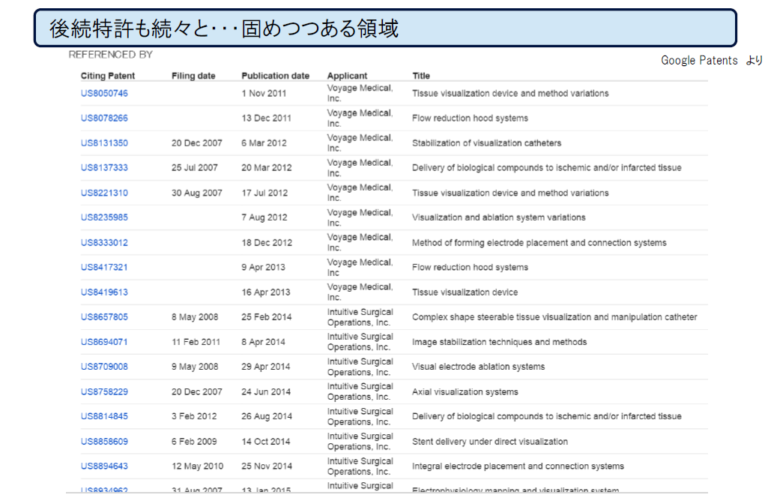
Task: Open patent link US8078266
Action: [104, 118]
